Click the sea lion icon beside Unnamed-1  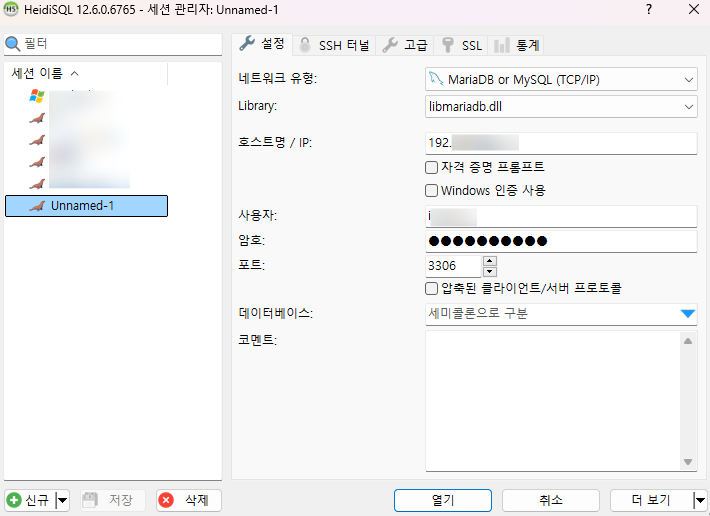[x=37, y=206]
